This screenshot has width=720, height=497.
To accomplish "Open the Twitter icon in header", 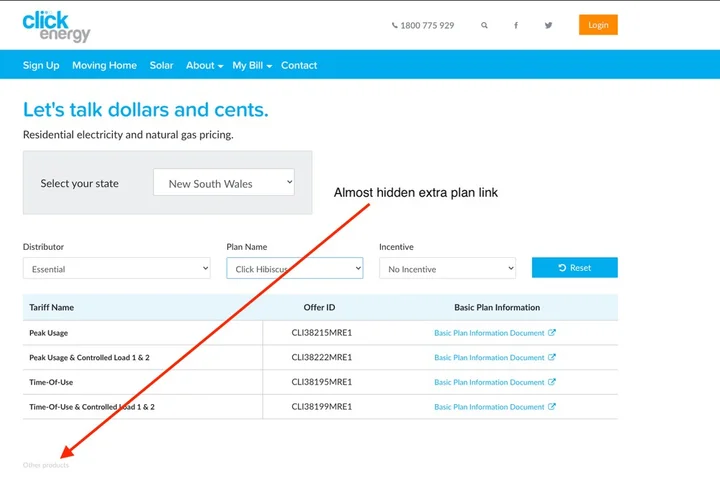I will tap(548, 25).
